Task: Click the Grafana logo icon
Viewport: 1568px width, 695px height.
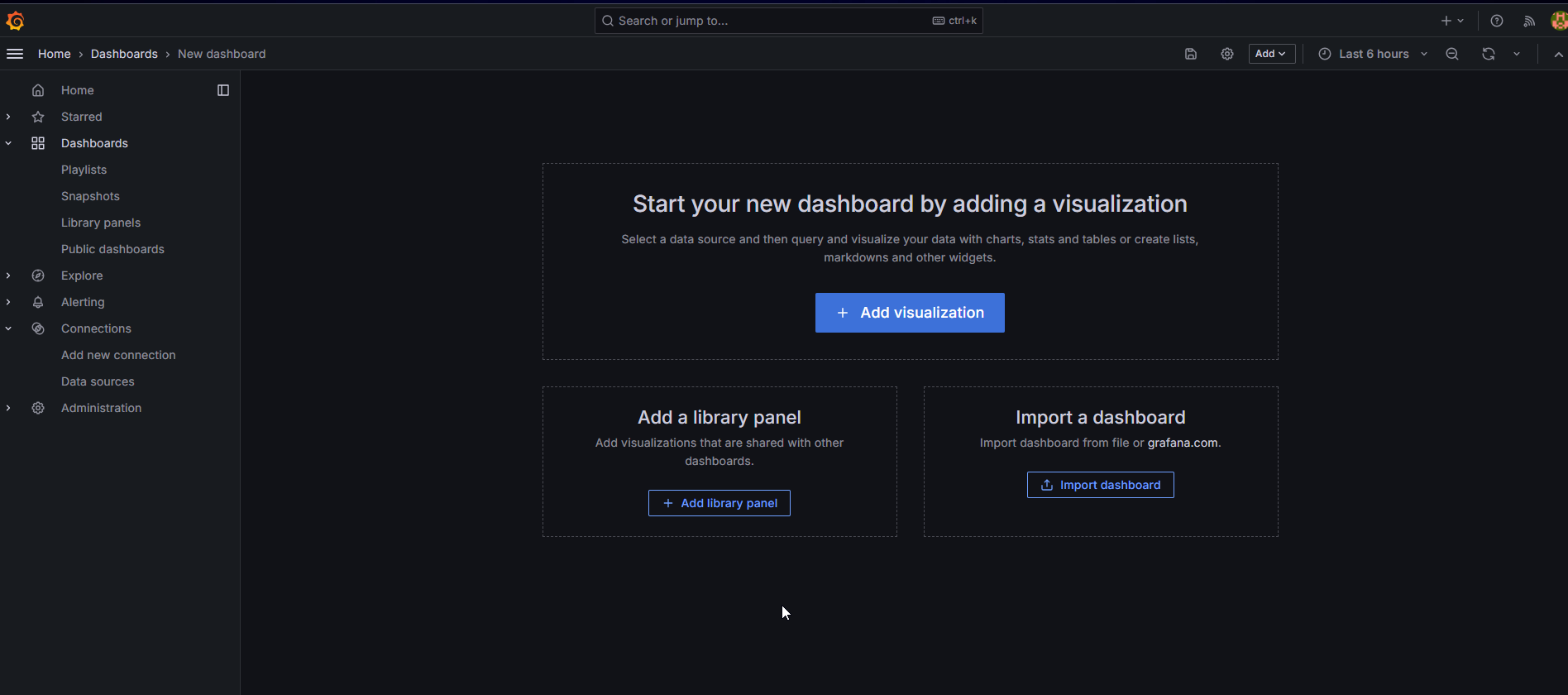Action: 15,21
